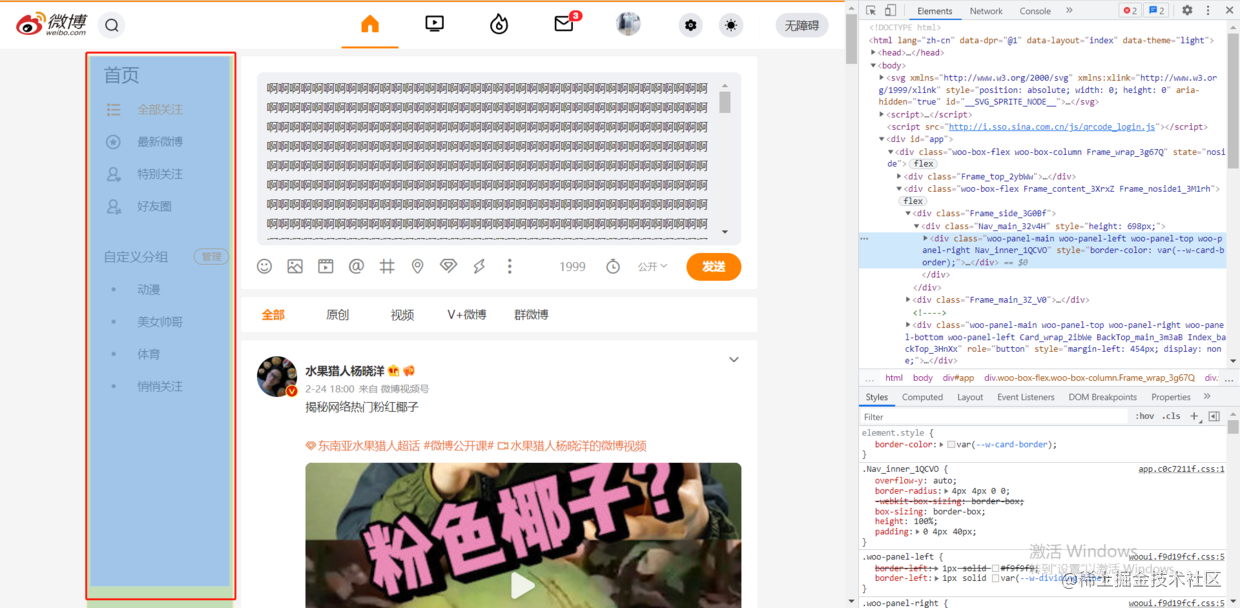Select 最新微博 in the sidebar

[x=160, y=142]
